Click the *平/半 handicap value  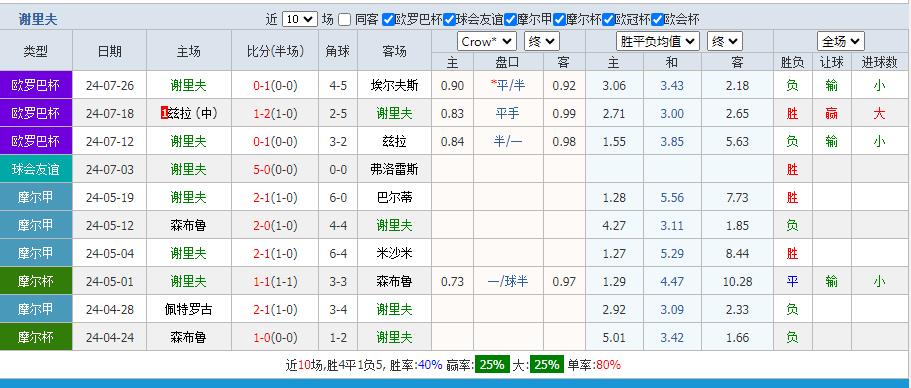pos(508,85)
